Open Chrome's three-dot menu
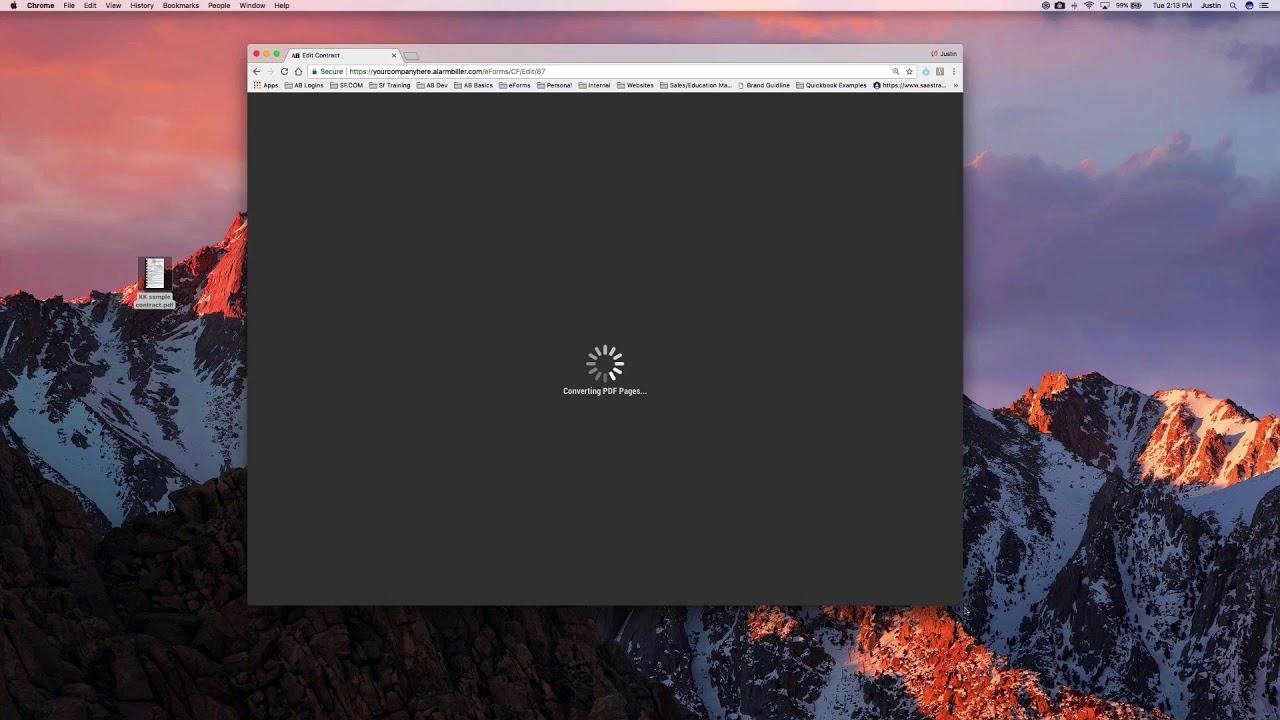Image resolution: width=1280 pixels, height=720 pixels. click(954, 71)
